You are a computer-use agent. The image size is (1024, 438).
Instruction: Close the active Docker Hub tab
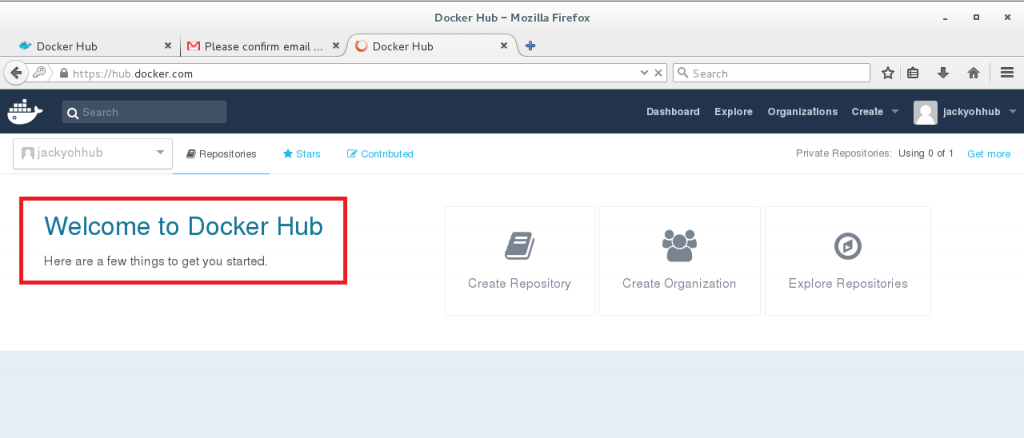[x=504, y=46]
